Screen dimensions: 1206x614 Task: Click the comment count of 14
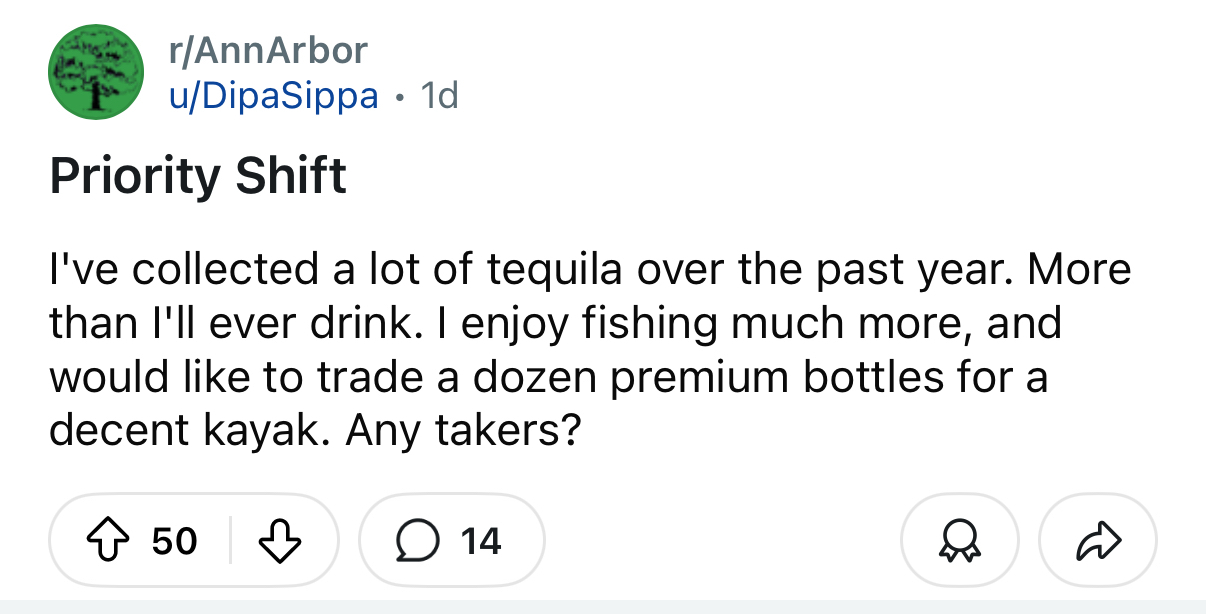click(x=481, y=541)
